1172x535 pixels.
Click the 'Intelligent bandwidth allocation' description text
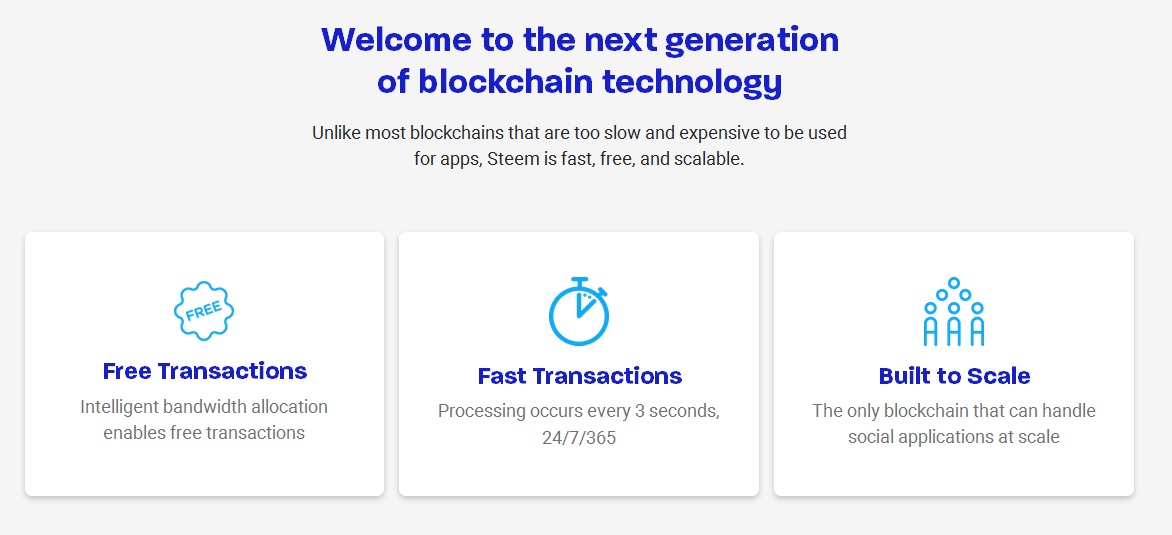coord(204,407)
